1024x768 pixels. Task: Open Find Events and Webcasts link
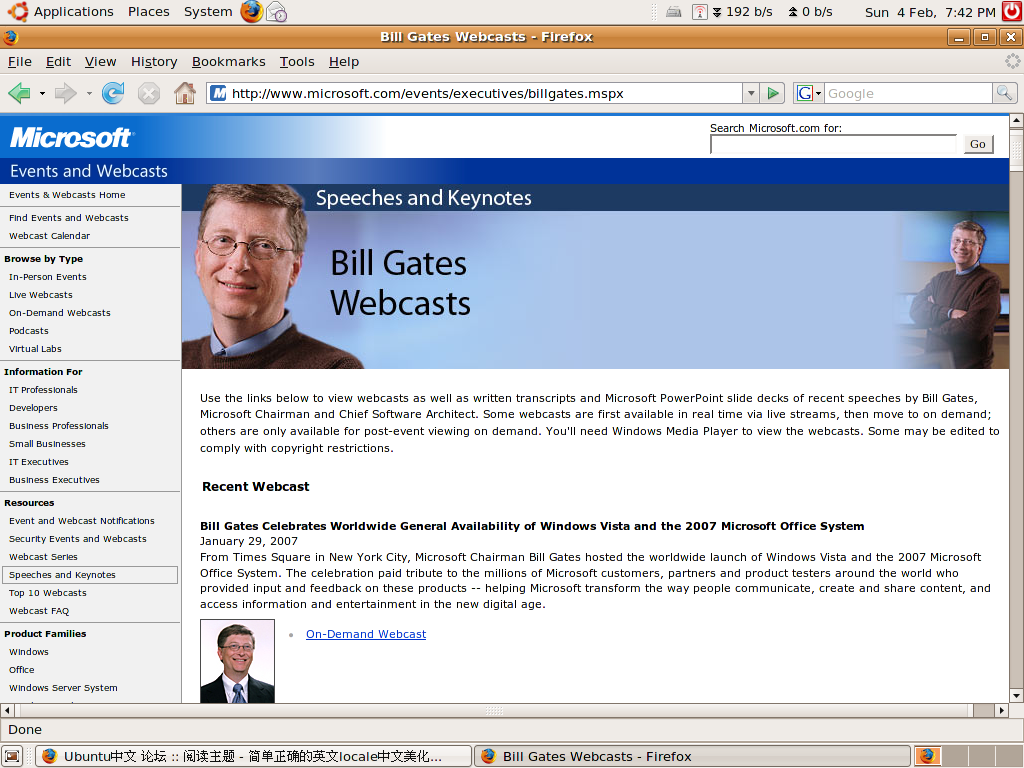69,217
